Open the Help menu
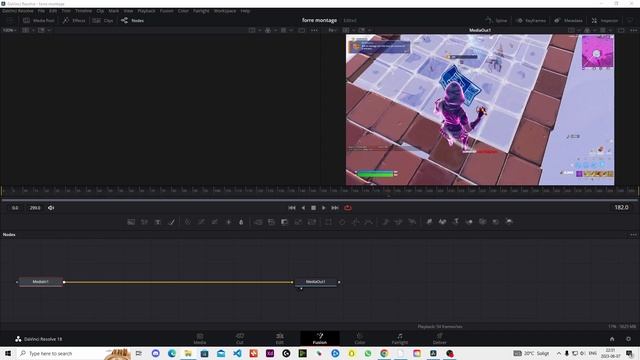The height and width of the screenshot is (360, 640). pos(245,11)
